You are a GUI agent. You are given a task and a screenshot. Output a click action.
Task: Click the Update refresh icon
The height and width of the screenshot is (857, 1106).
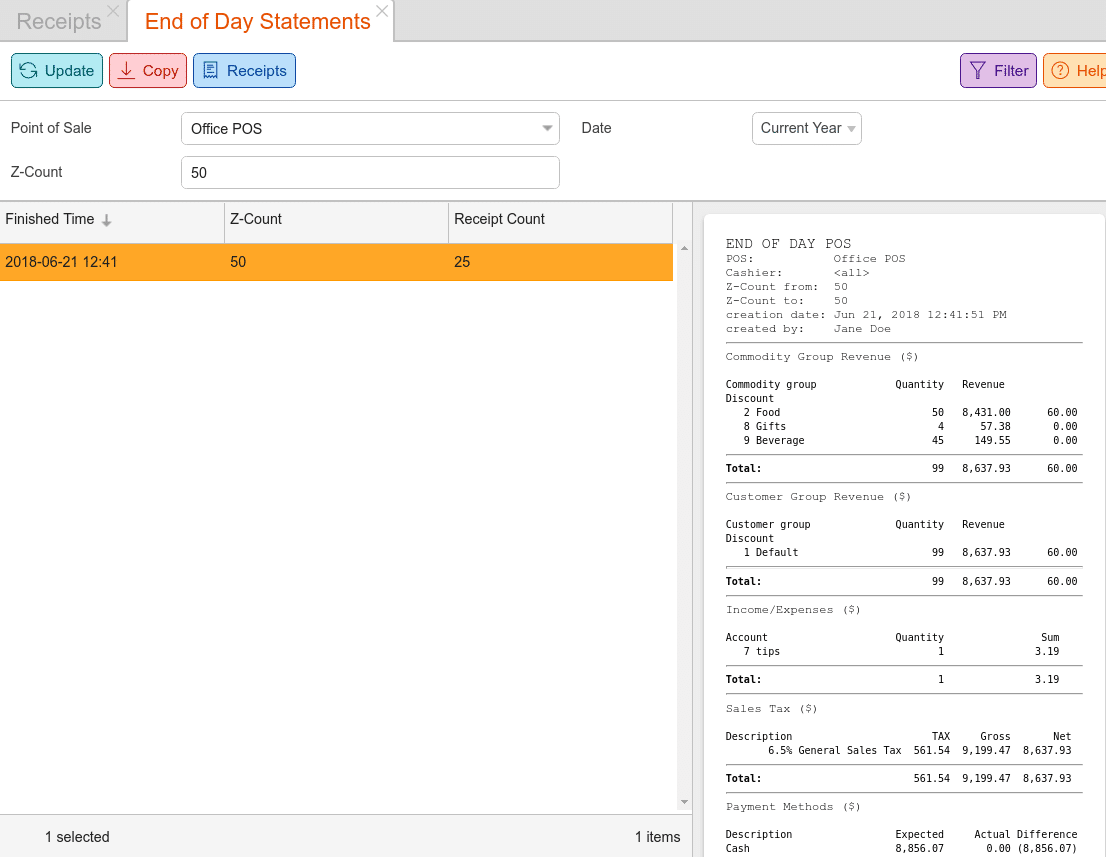[x=29, y=70]
